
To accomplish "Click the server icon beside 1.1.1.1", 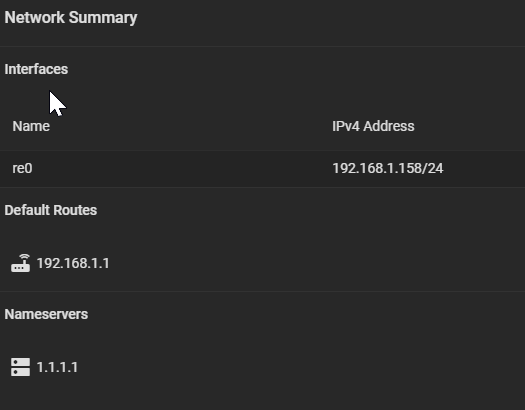I will click(20, 367).
